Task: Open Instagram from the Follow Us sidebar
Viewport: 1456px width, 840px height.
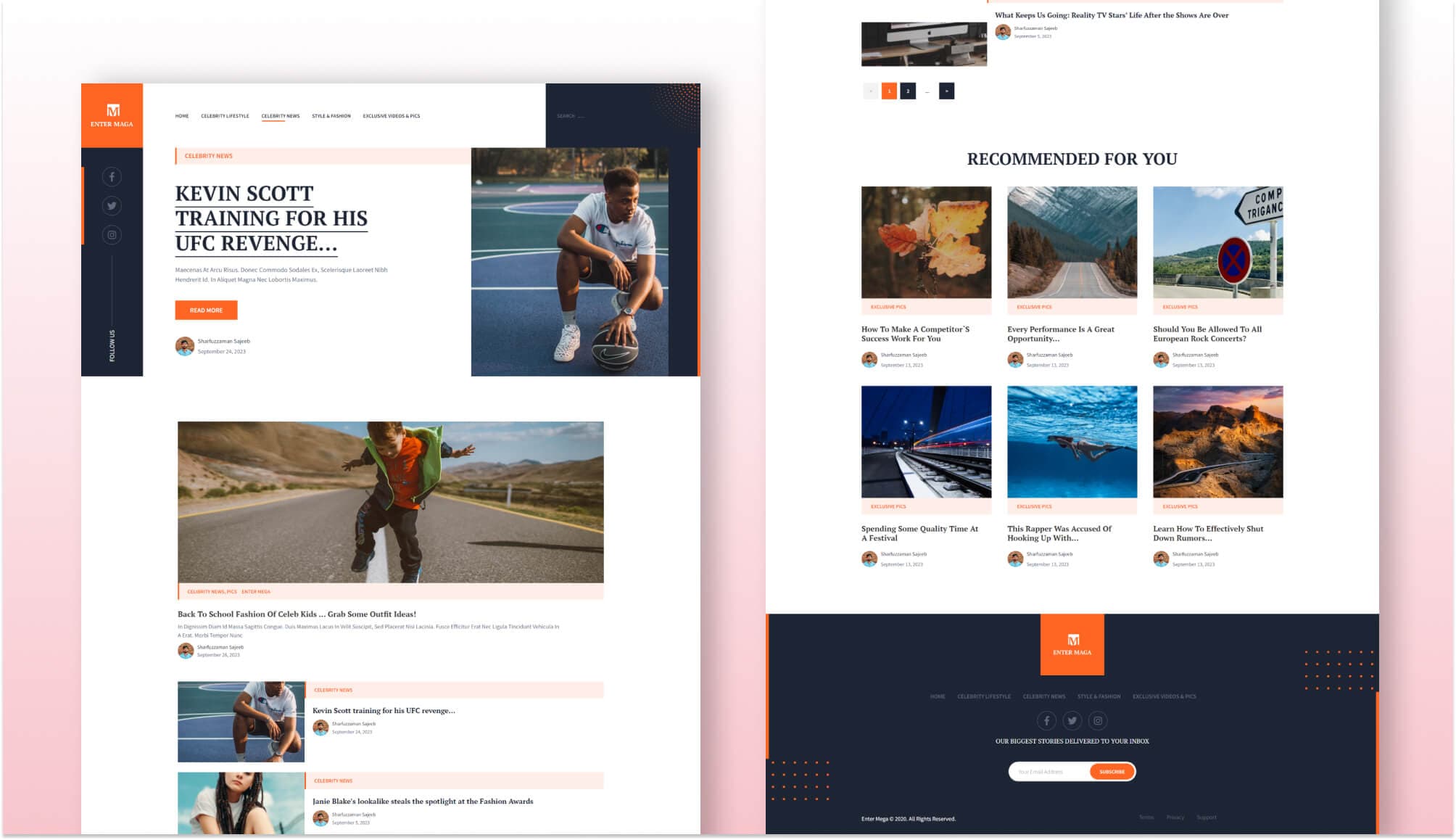Action: click(x=112, y=234)
